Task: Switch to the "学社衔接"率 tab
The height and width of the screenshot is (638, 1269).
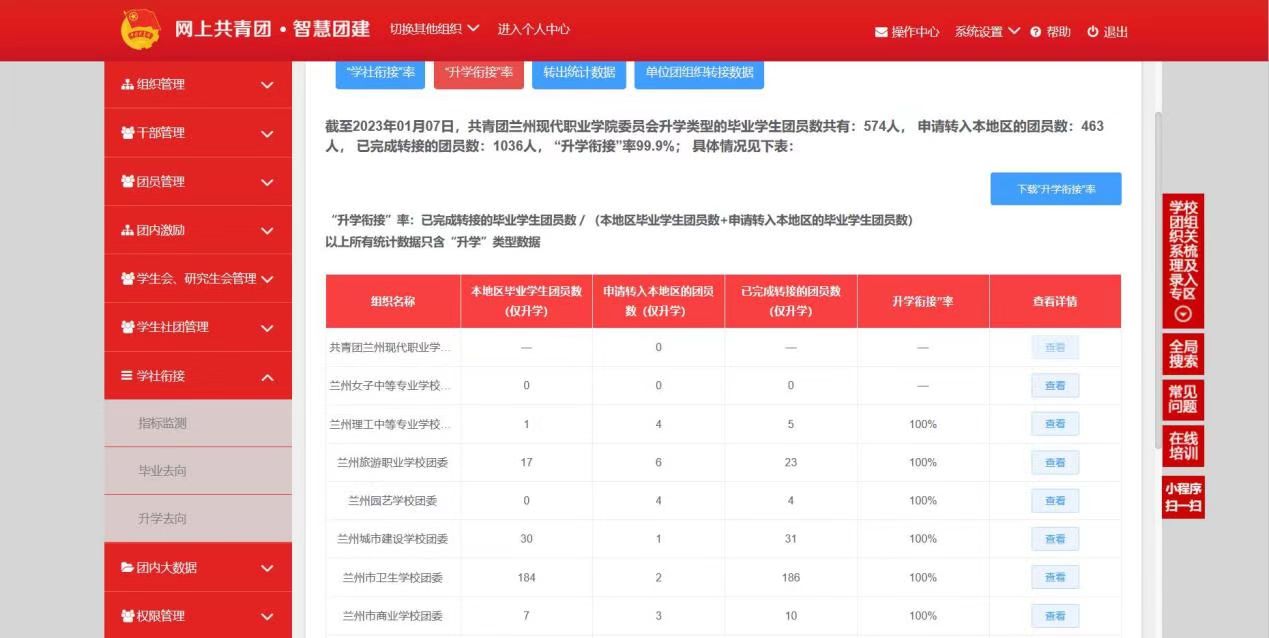Action: (x=380, y=73)
